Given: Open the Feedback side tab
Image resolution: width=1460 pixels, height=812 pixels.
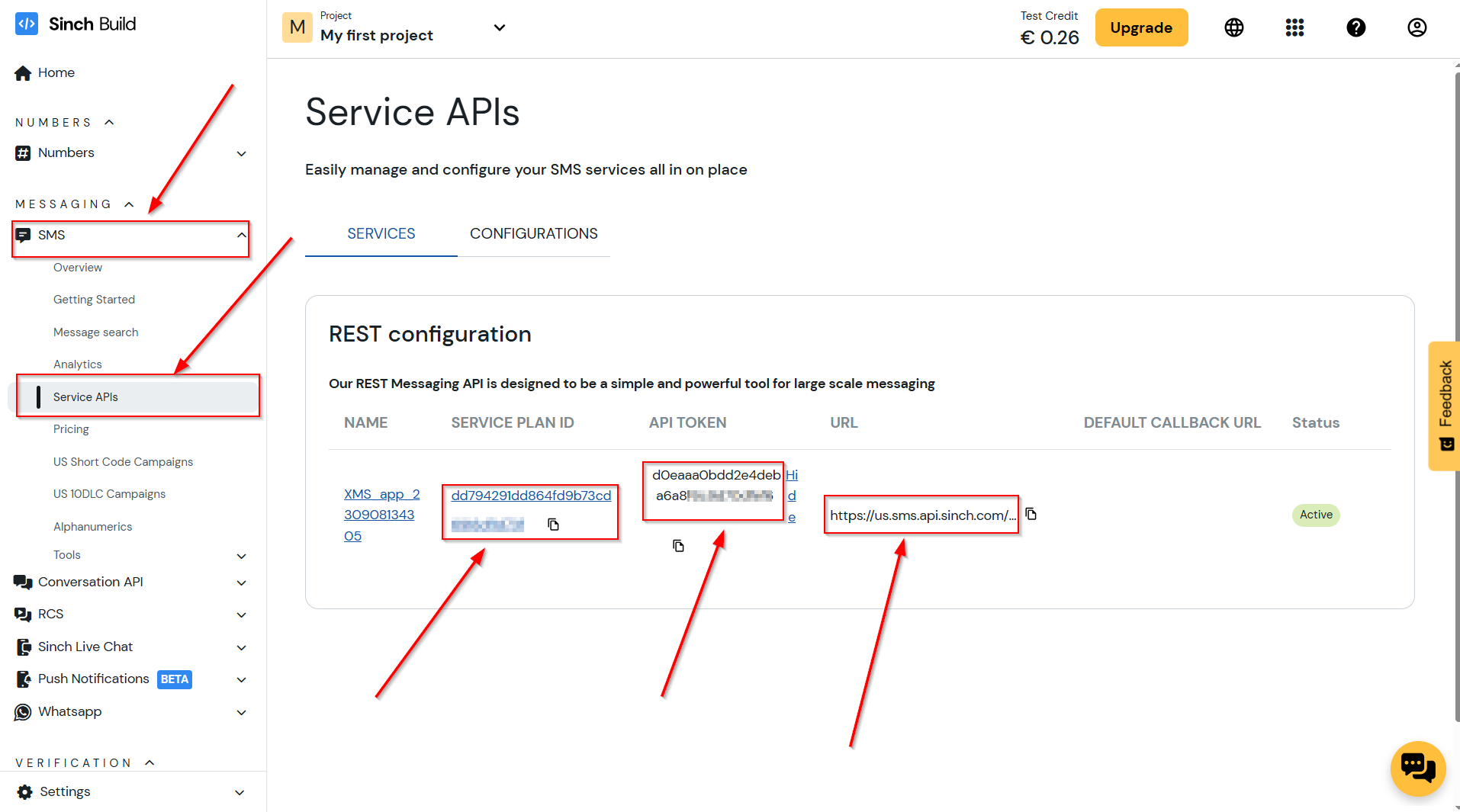Looking at the screenshot, I should click(x=1444, y=406).
